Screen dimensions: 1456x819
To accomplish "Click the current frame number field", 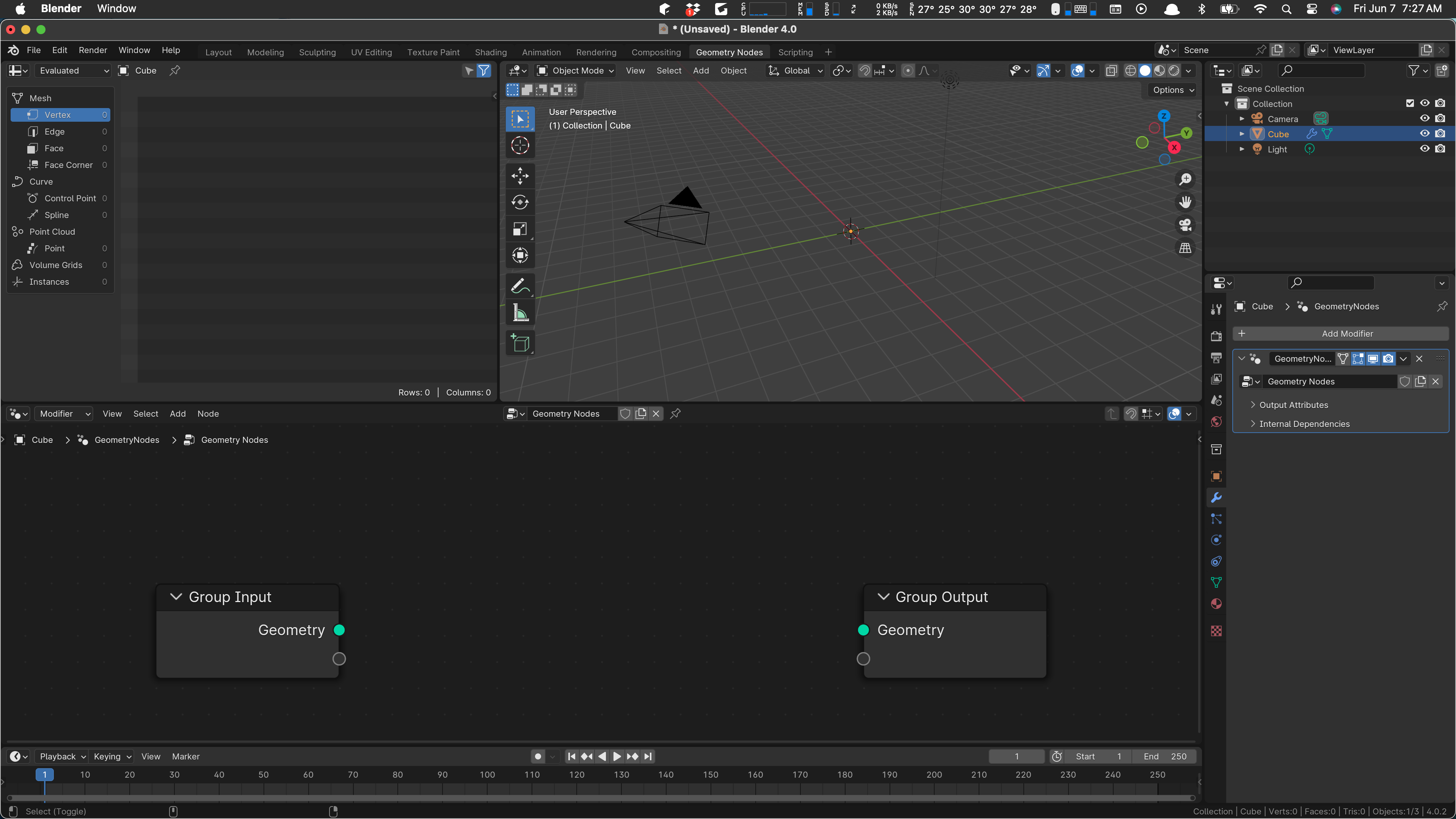I will pos(1017,756).
